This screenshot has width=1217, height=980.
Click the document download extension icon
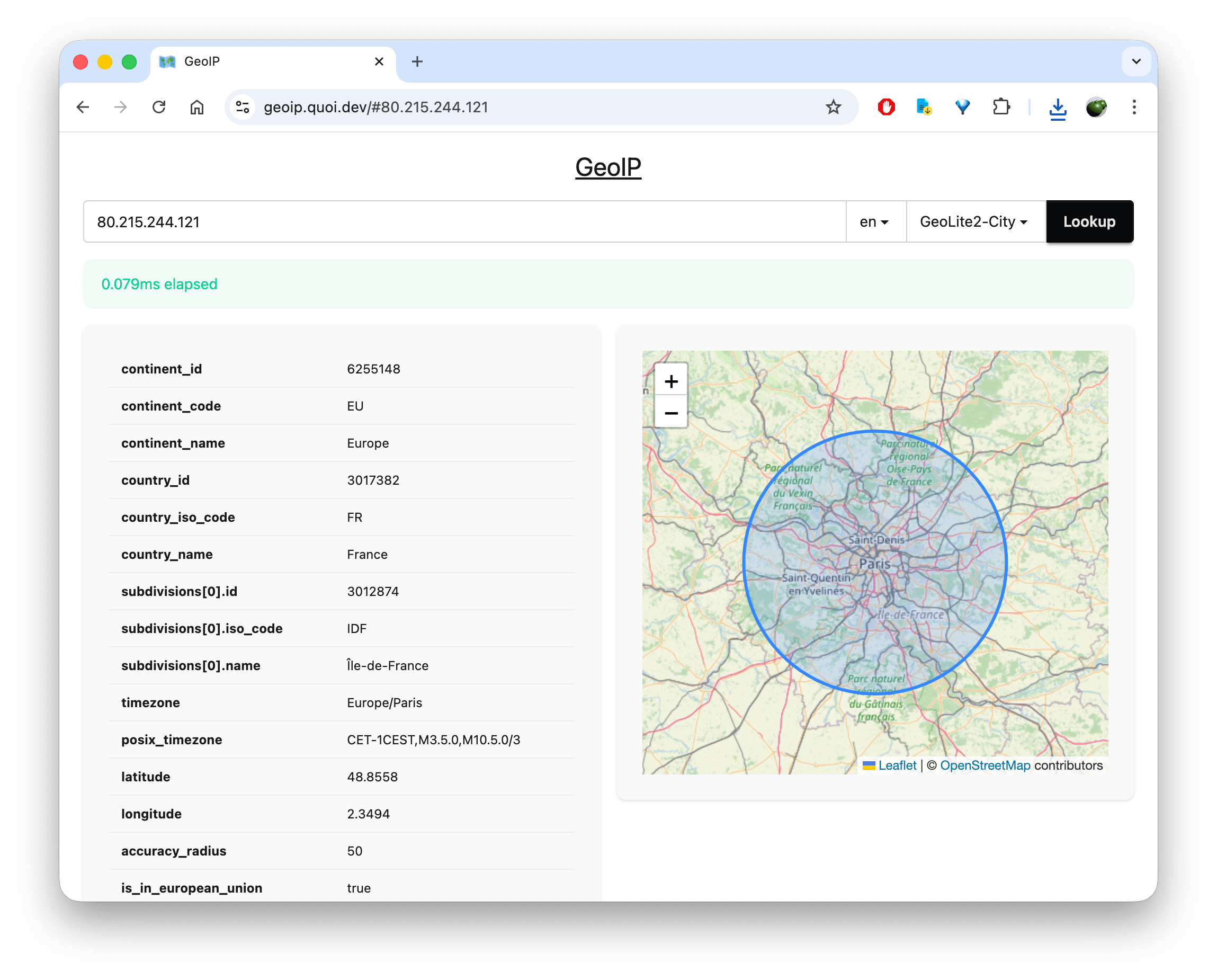[924, 107]
